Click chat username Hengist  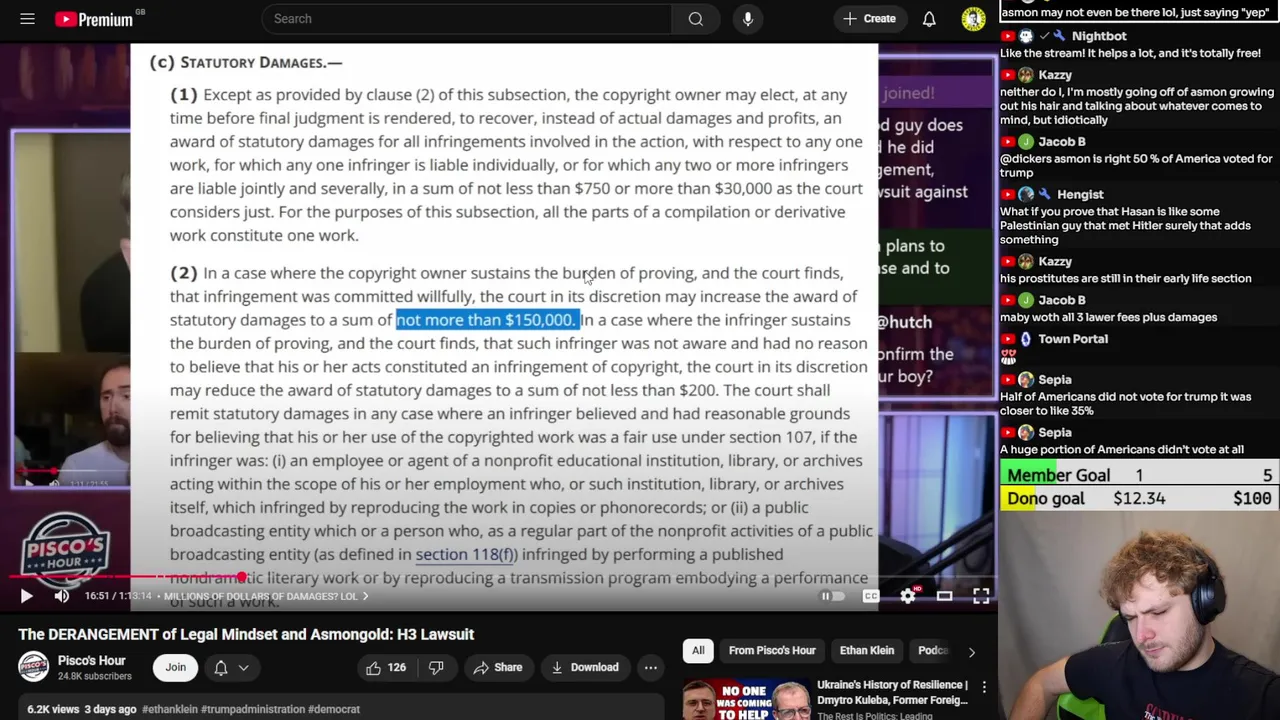[x=1080, y=194]
